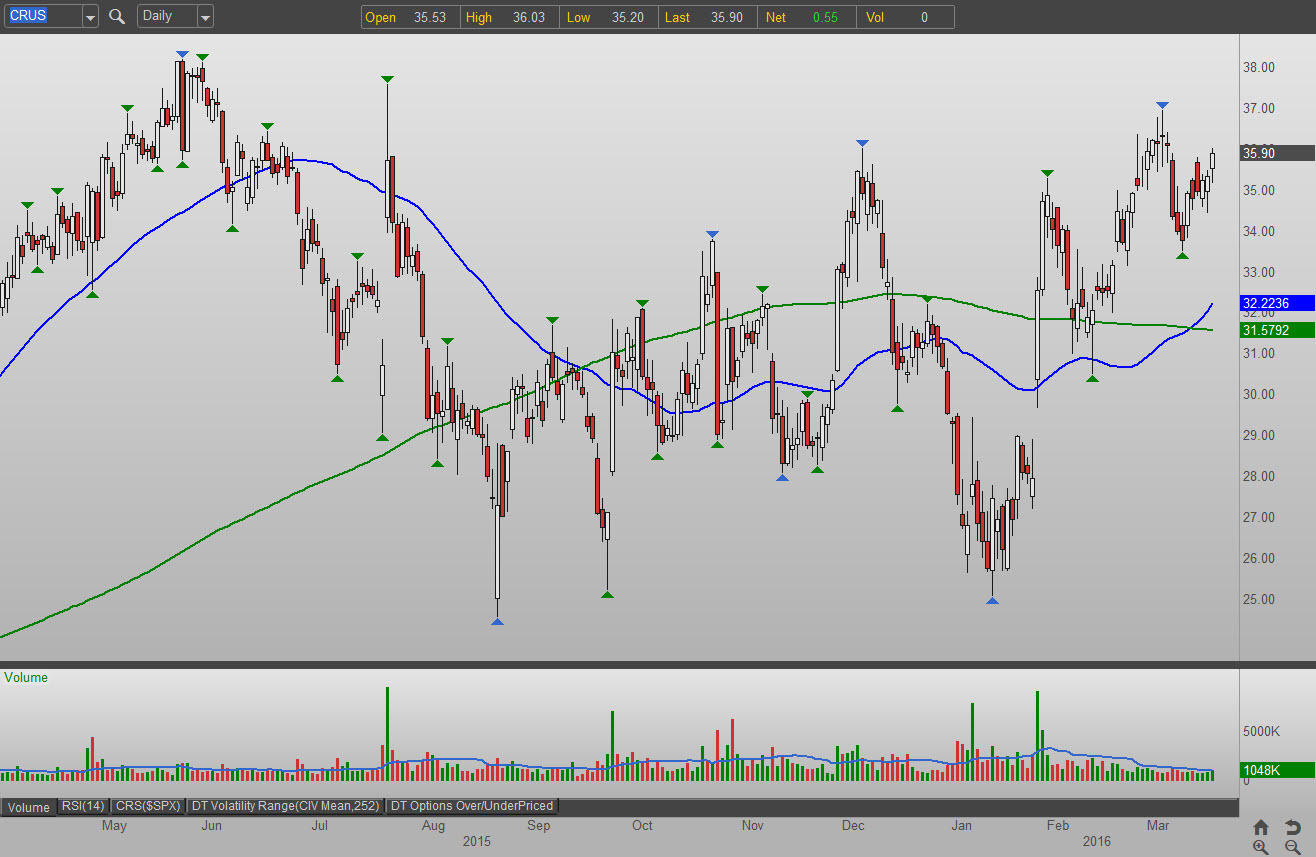
Task: Click the green 31.5792 moving average label
Action: click(1277, 330)
